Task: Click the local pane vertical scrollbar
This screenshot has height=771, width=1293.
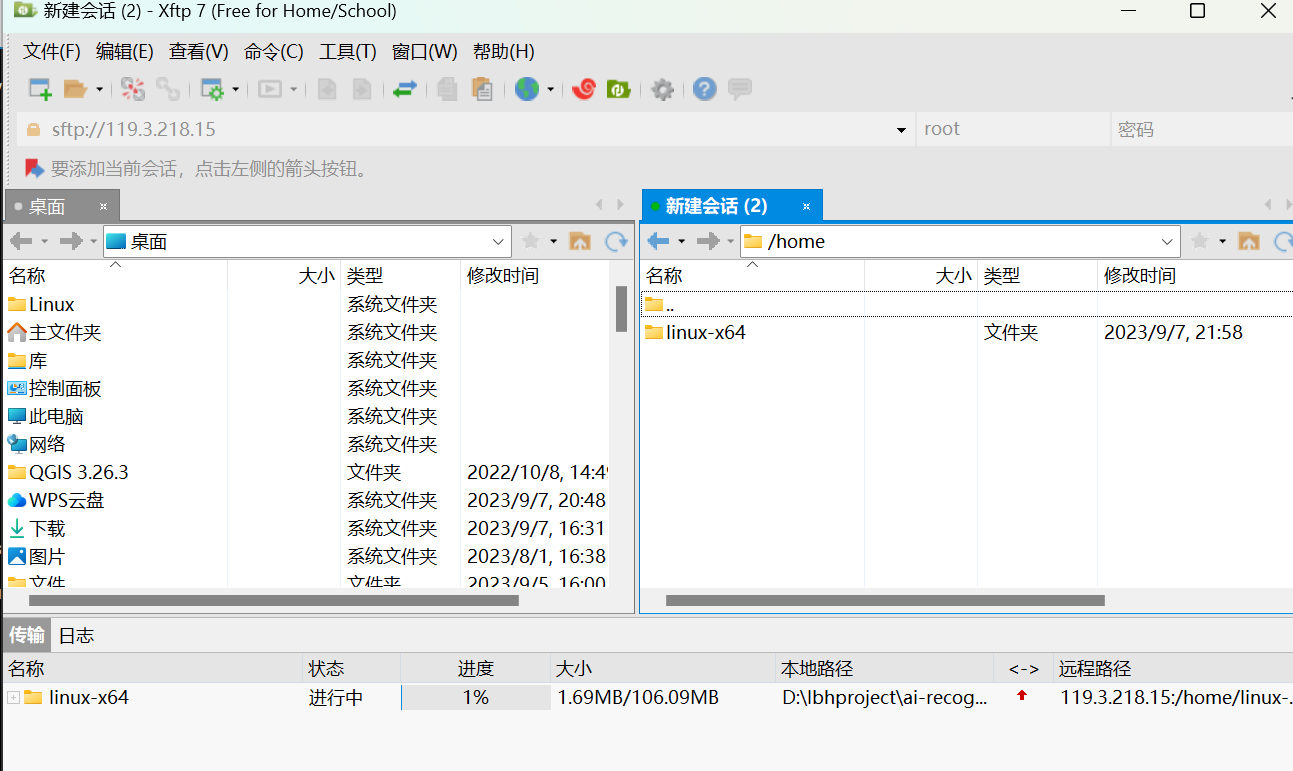Action: point(621,309)
